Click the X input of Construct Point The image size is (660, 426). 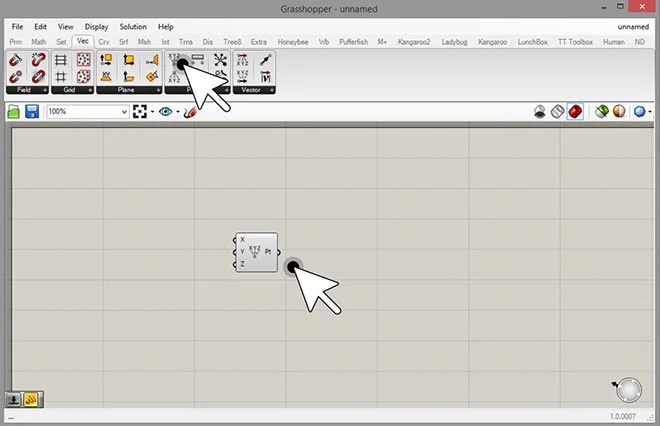(240, 240)
